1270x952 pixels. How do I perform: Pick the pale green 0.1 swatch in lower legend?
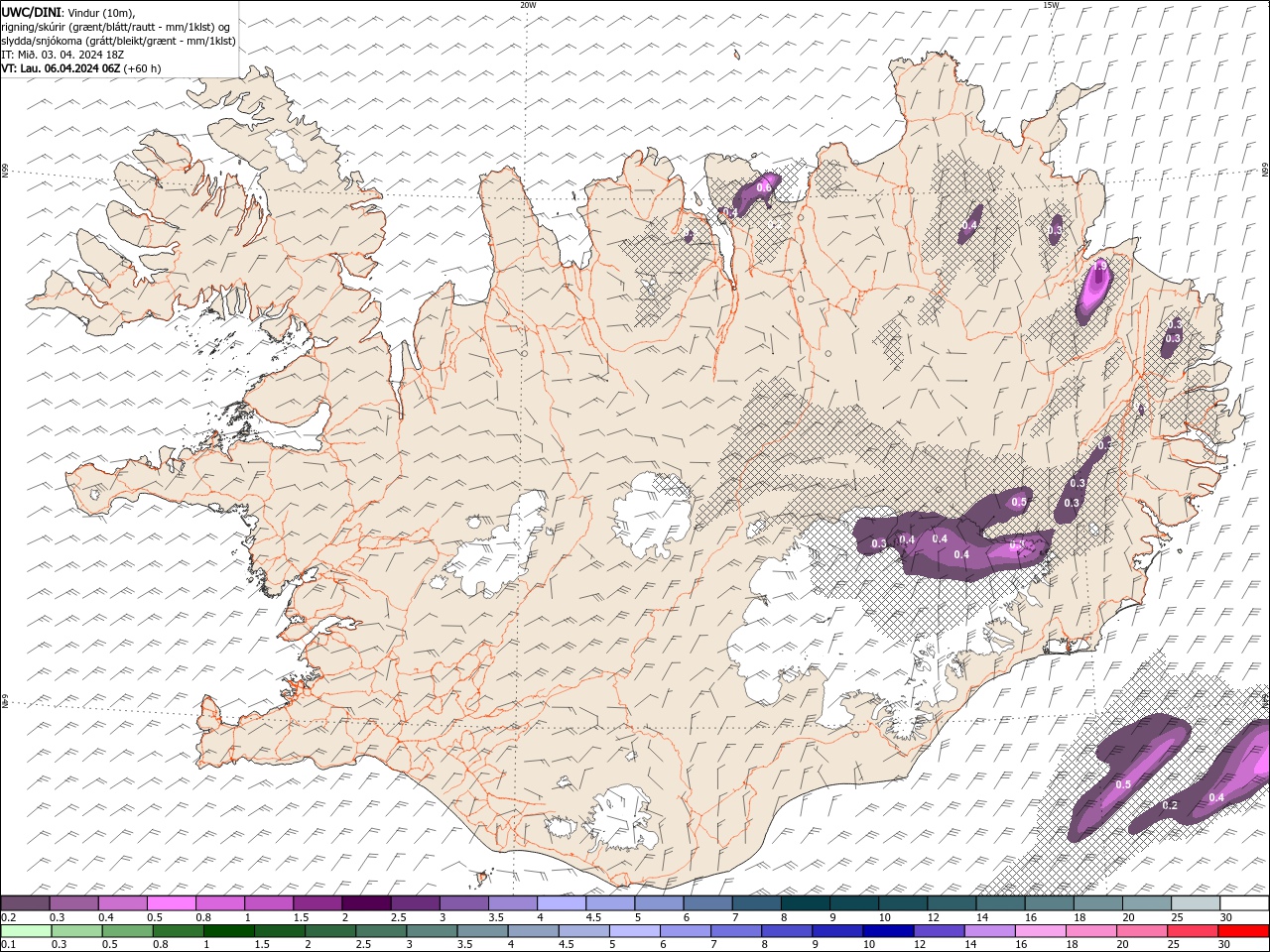(x=26, y=930)
